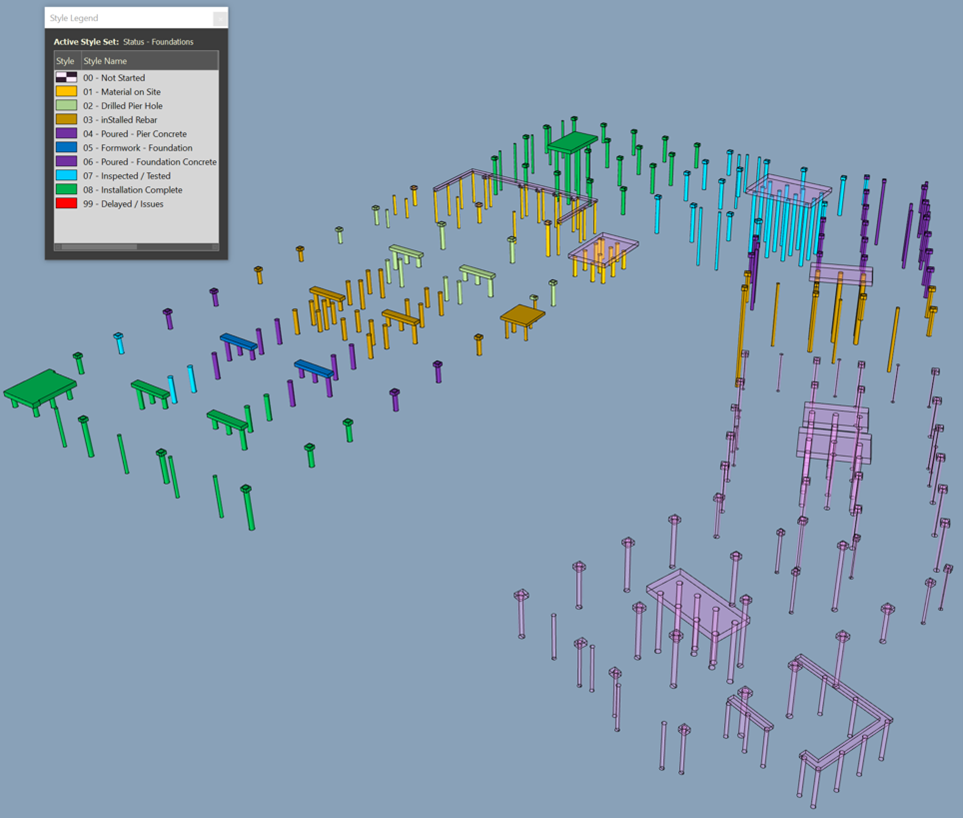Click the "Active Style Set" label text
This screenshot has height=818, width=963.
(85, 42)
